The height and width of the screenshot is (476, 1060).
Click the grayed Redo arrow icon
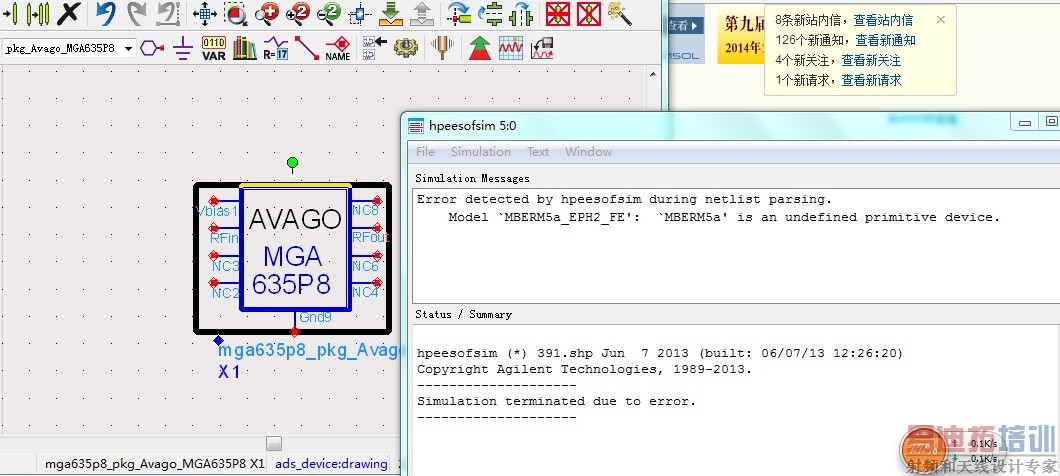pyautogui.click(x=137, y=14)
